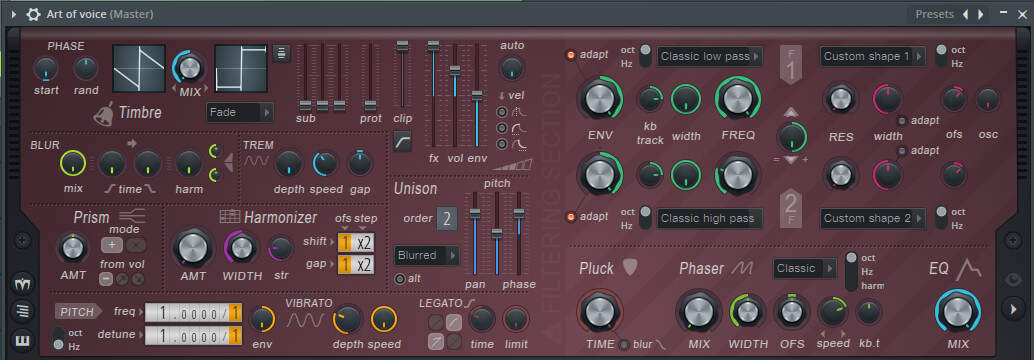Click the list lines icon in left sidebar
The width and height of the screenshot is (1034, 360).
coord(22,311)
